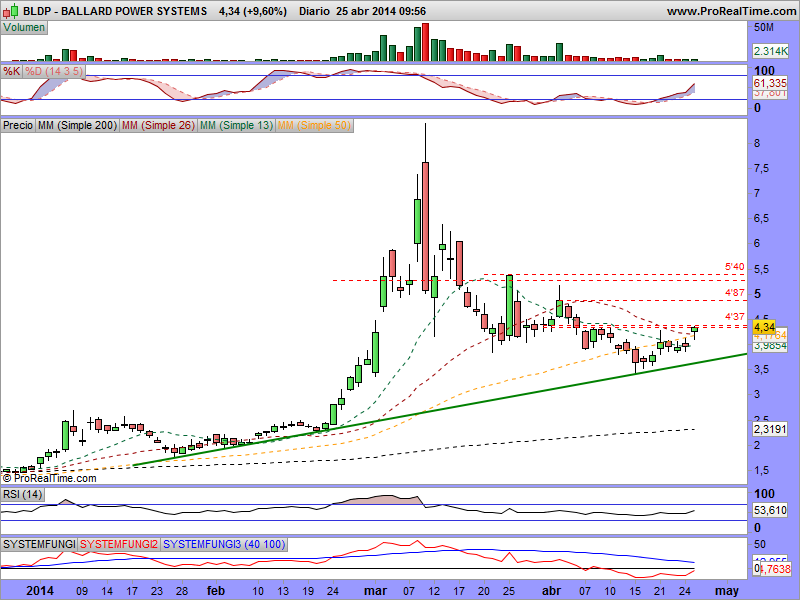Click the mar month label on time axis
The image size is (800, 600).
(376, 591)
